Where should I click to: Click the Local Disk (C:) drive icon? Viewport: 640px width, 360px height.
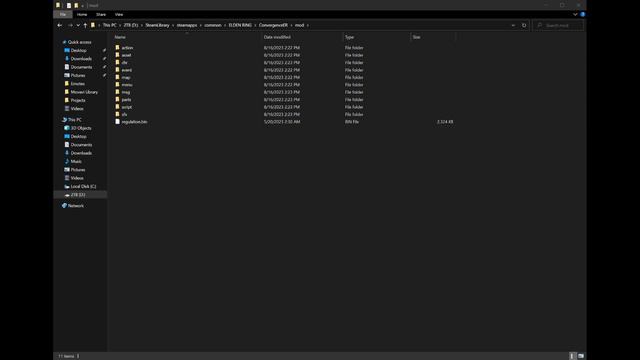coord(67,187)
